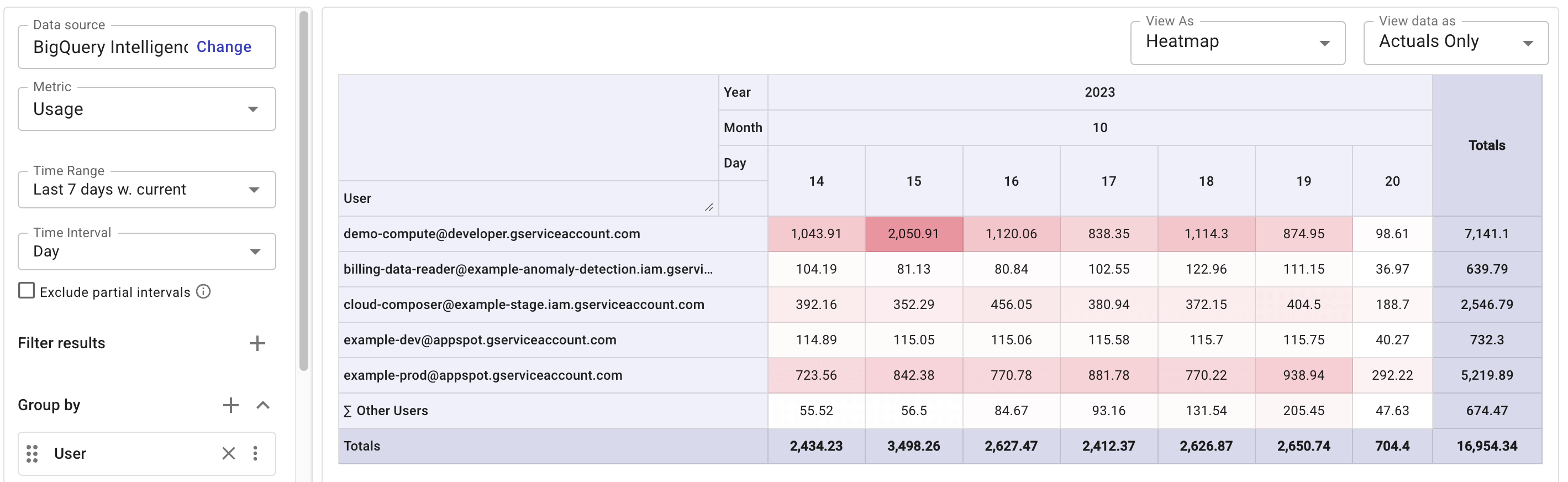Add a new Group by dimension
Image resolution: width=1568 pixels, height=482 pixels.
[x=231, y=405]
